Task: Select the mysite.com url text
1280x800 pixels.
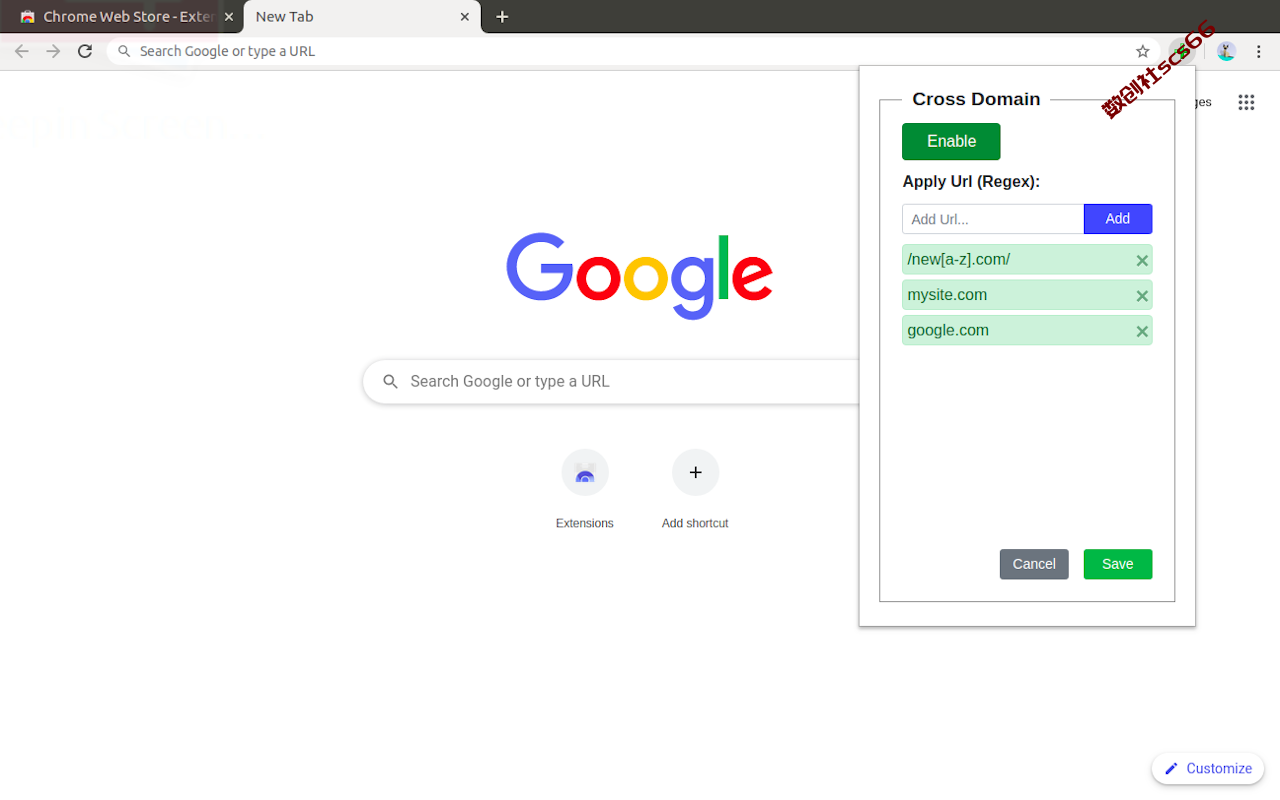Action: 947,294
